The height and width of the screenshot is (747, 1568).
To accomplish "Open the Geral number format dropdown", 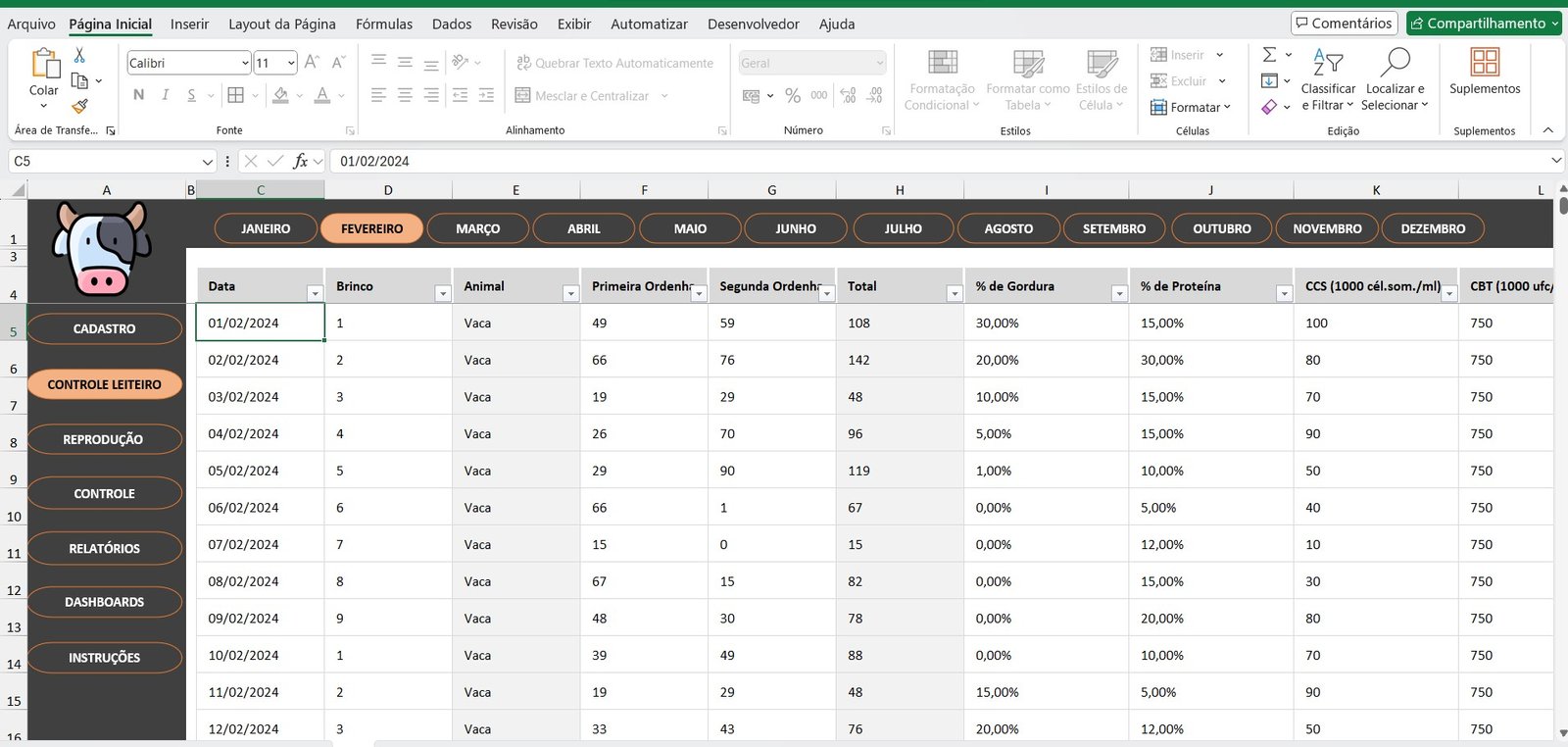I will (x=879, y=63).
